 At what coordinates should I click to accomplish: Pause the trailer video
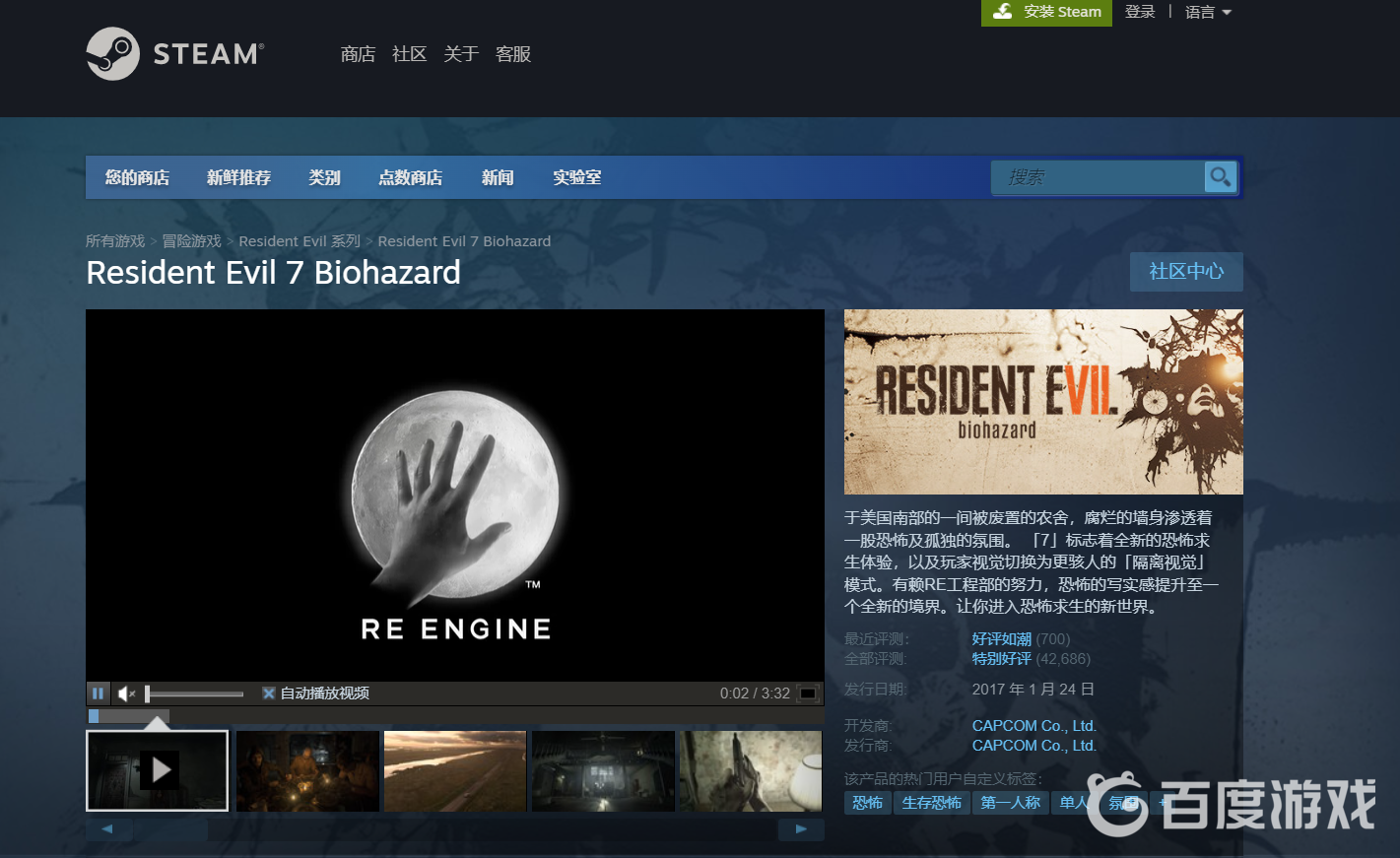click(98, 693)
